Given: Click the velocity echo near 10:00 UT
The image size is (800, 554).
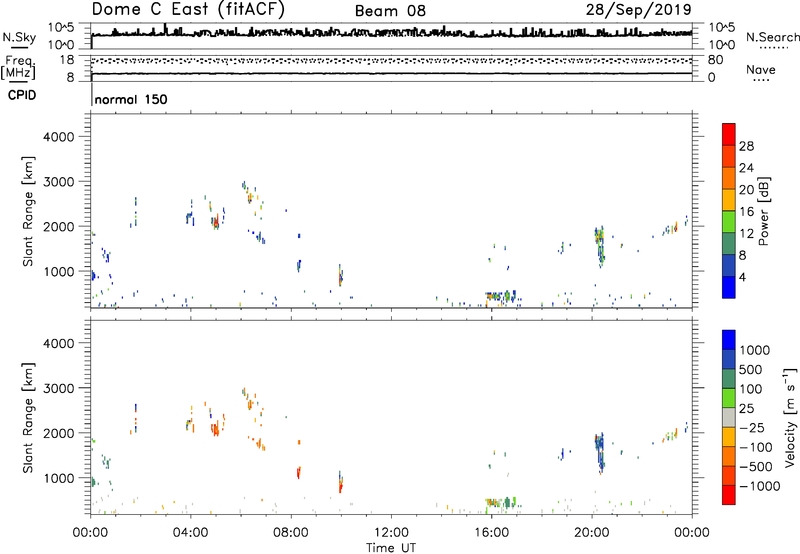Looking at the screenshot, I should coord(341,482).
